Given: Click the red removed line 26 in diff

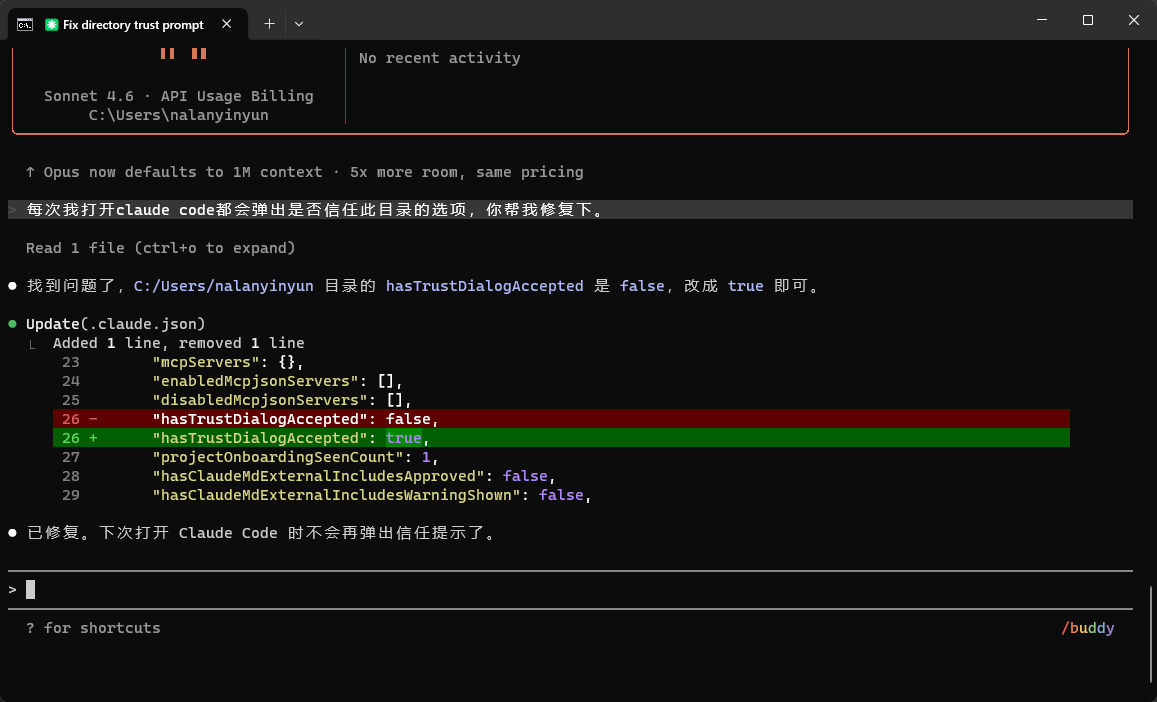Looking at the screenshot, I should (x=560, y=419).
